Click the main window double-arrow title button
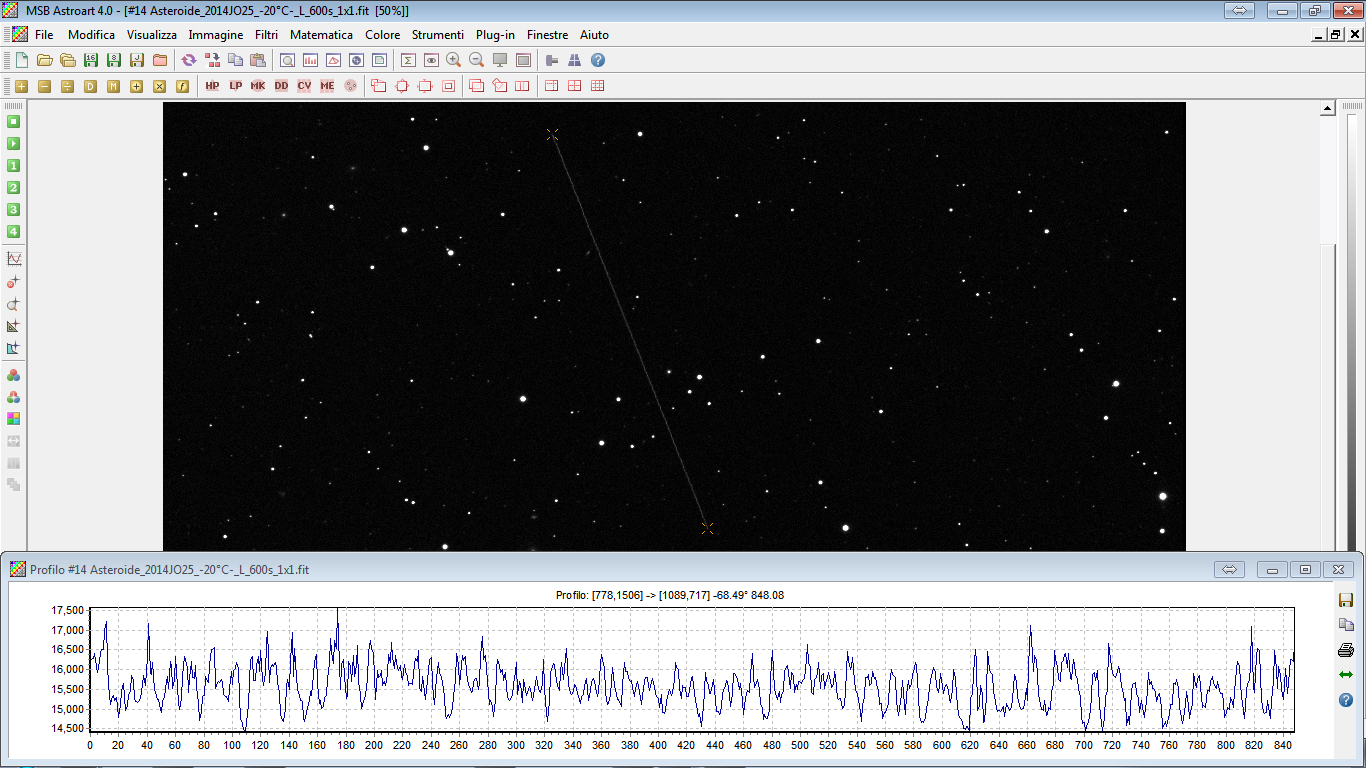1366x768 pixels. click(x=1239, y=10)
